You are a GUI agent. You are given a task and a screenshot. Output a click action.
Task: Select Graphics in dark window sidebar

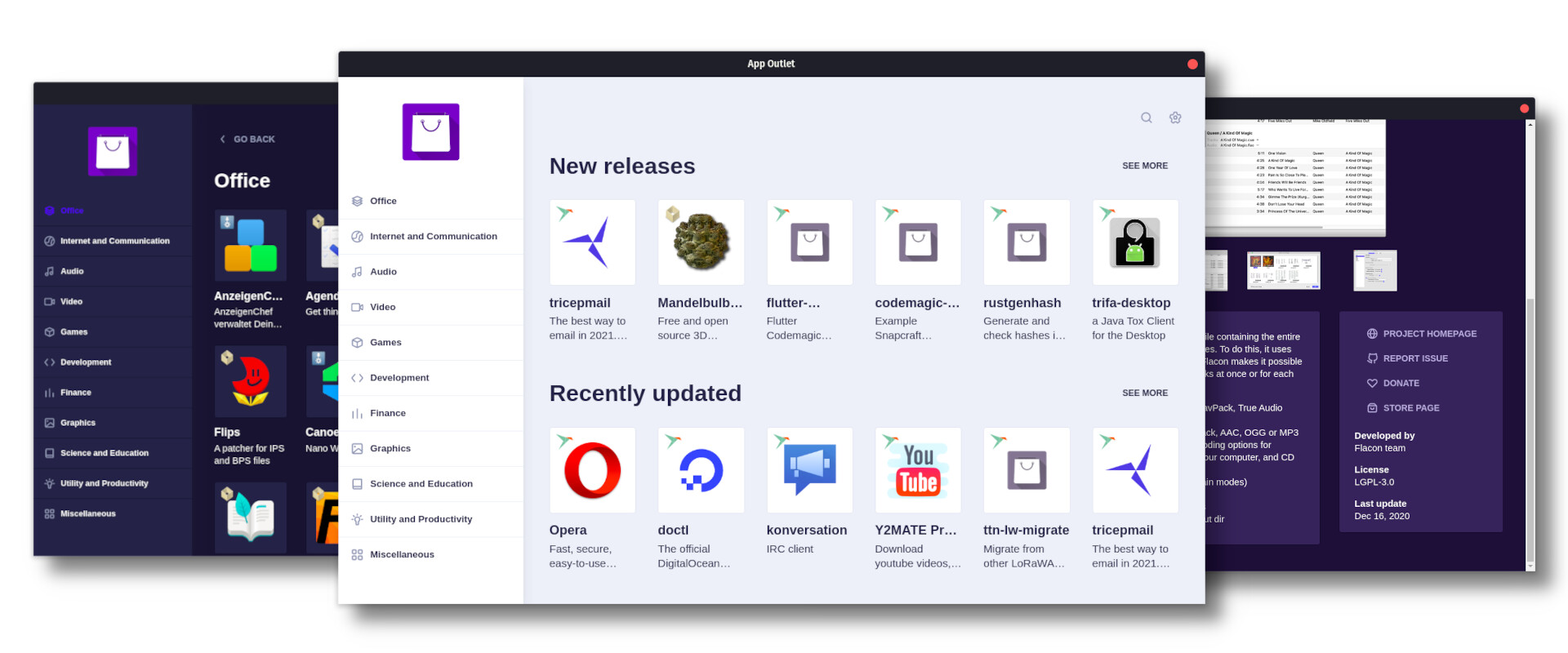coord(112,423)
